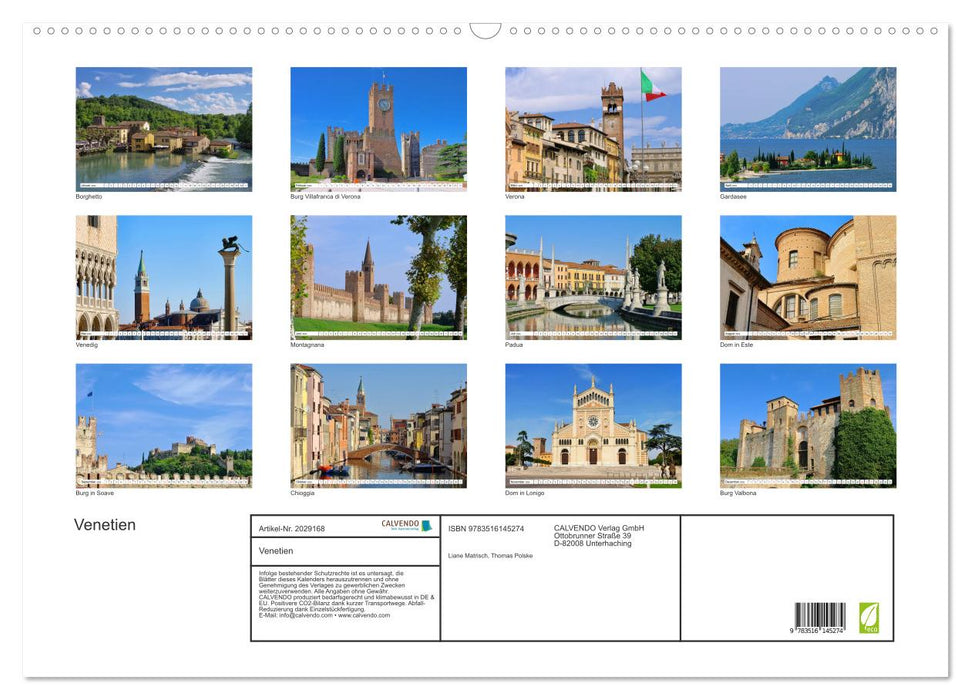
Task: Select the Padua bridge thumbnail
Action: click(x=592, y=277)
